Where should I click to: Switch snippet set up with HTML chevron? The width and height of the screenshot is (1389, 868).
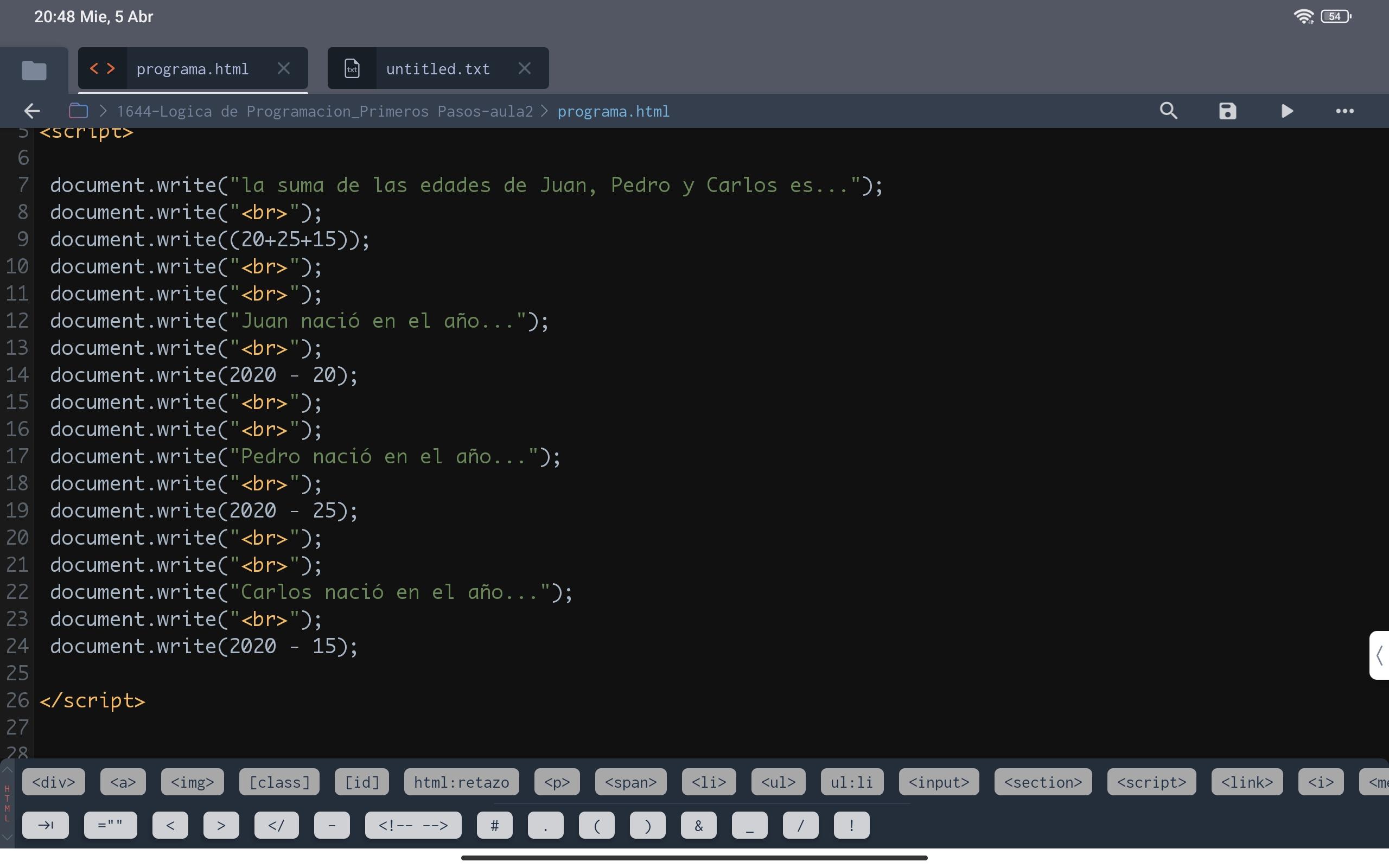coord(7,769)
